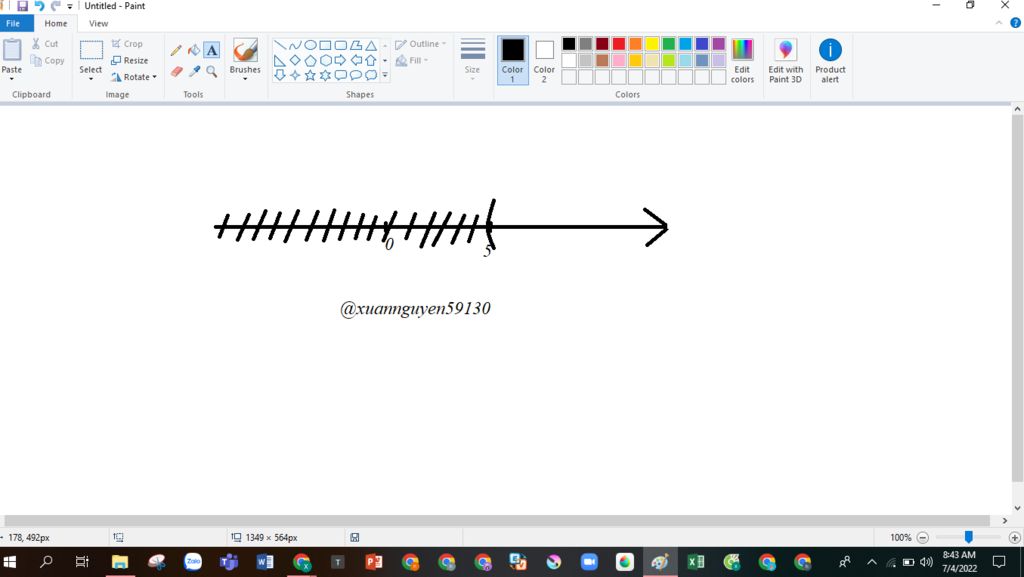Click the vertical scrollbar down arrow

(x=1017, y=508)
